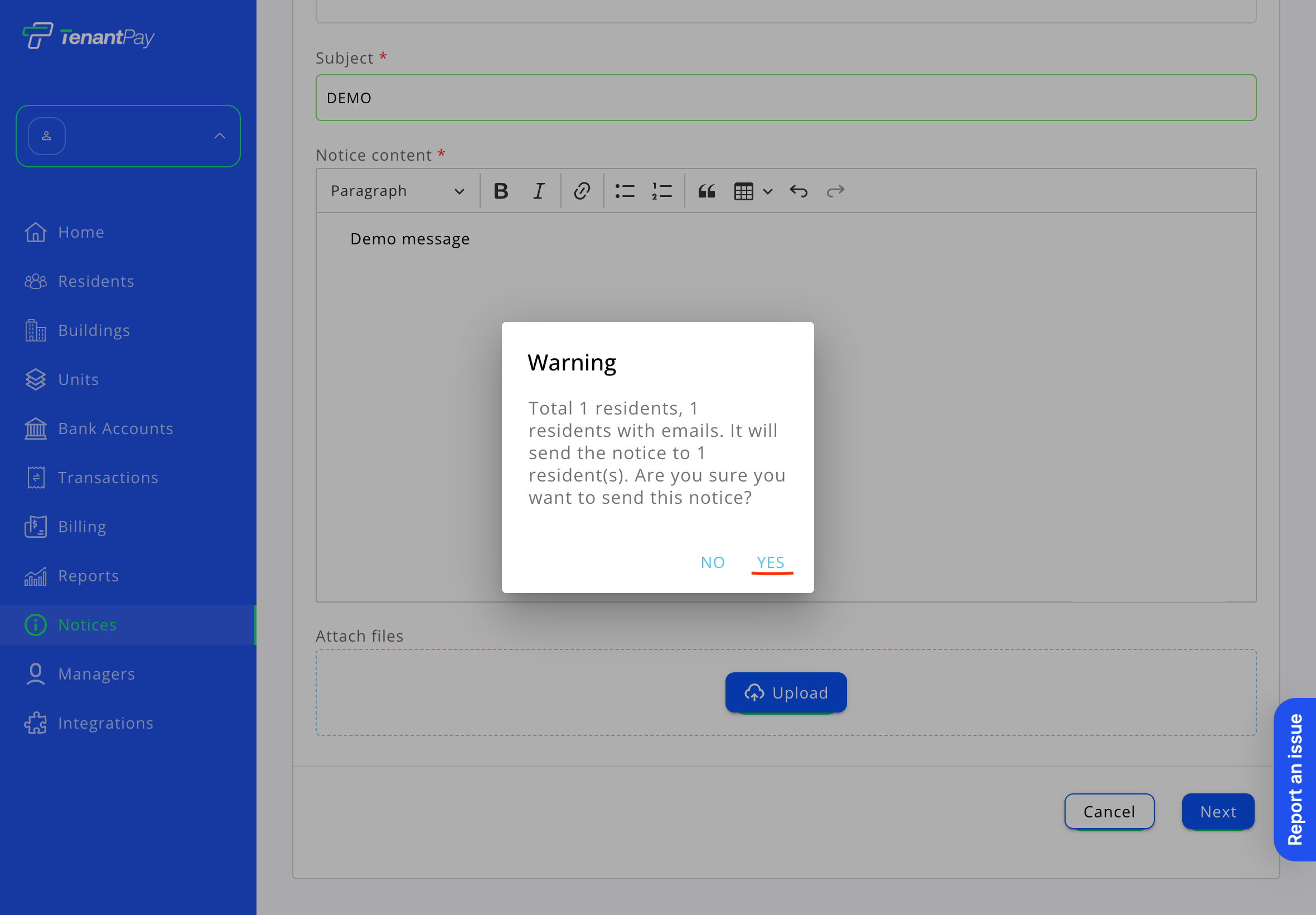Click the block quote icon
The height and width of the screenshot is (915, 1316).
pos(707,191)
